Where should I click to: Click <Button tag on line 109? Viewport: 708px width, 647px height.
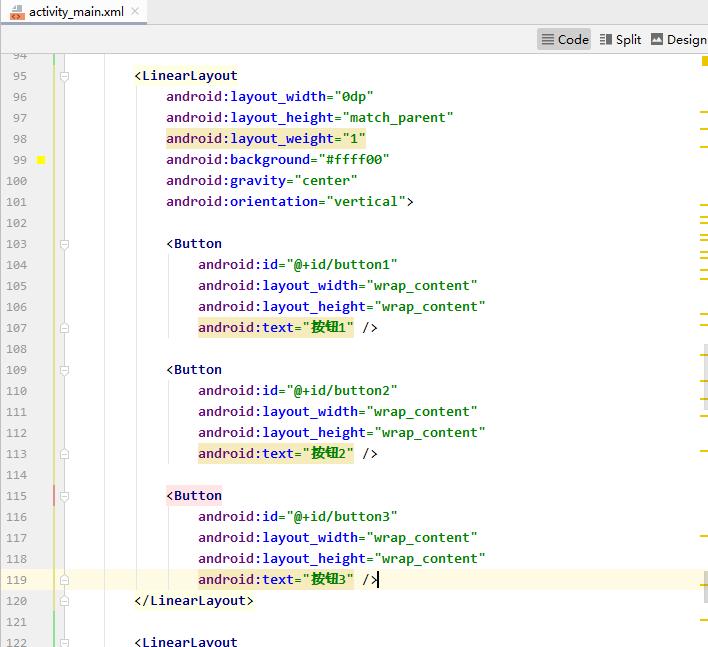pyautogui.click(x=194, y=370)
